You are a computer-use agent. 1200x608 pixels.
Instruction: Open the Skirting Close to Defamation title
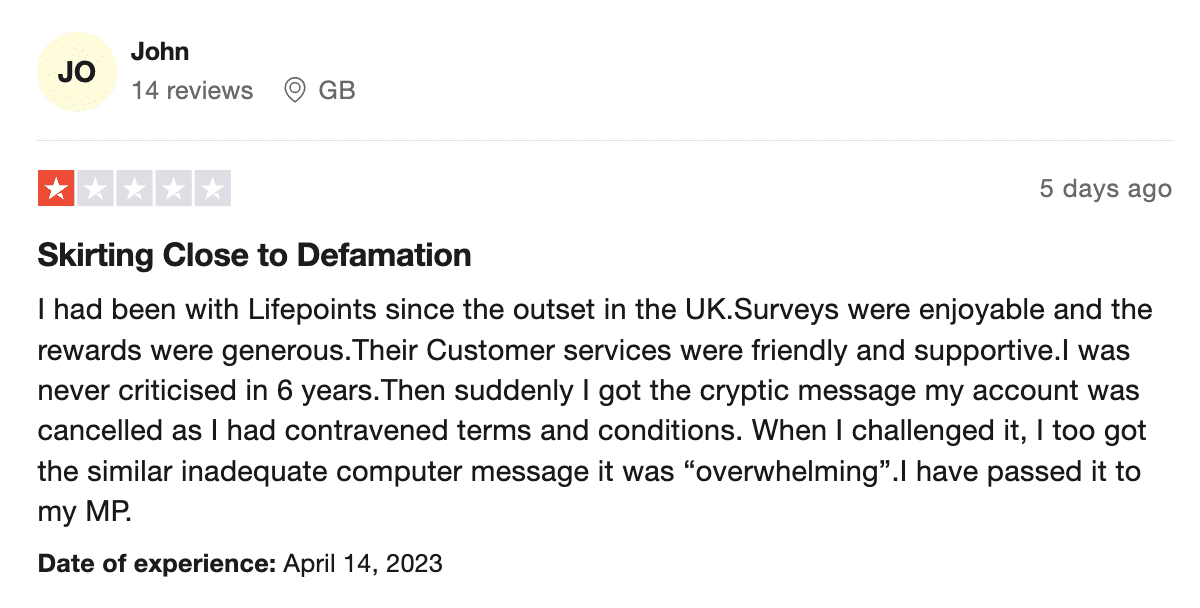click(254, 255)
